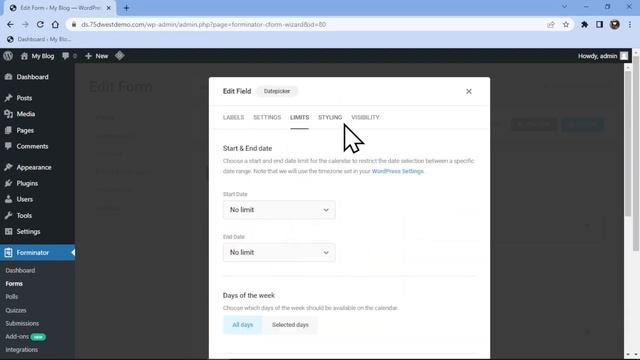Go to Pages in sidebar

[x=25, y=130]
